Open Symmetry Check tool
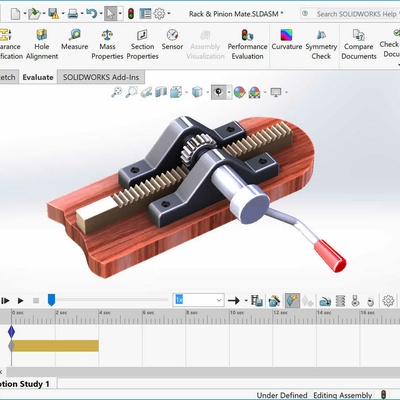 [321, 44]
